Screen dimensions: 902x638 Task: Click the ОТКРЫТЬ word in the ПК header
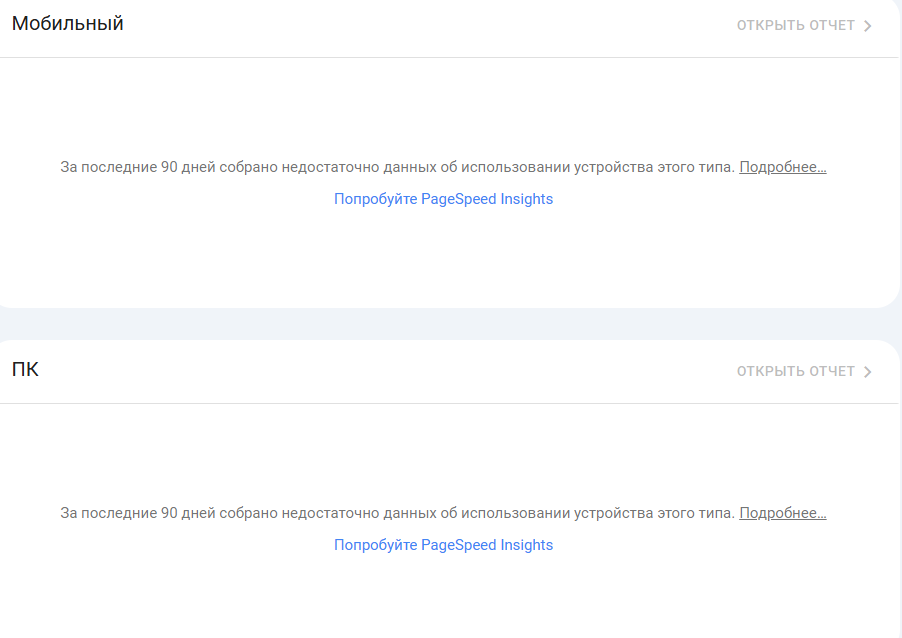(771, 371)
